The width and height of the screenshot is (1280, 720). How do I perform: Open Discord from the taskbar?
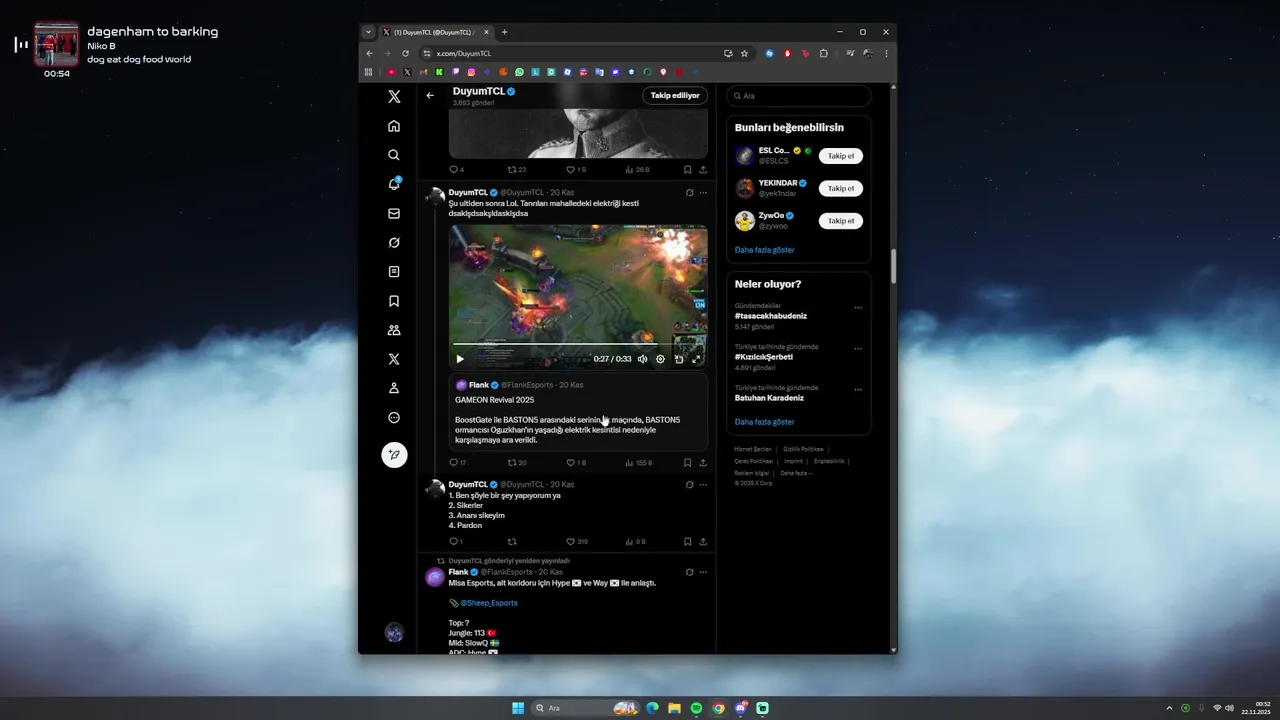741,708
